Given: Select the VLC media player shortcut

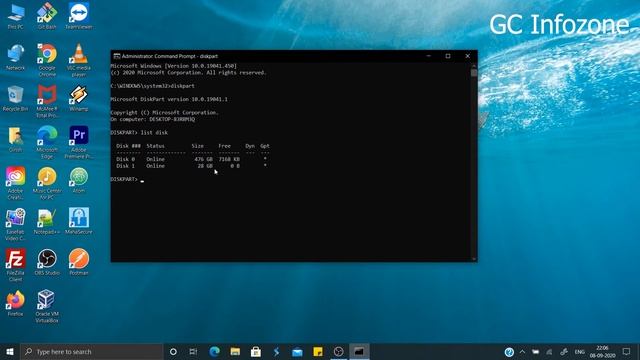Looking at the screenshot, I should click(79, 60).
